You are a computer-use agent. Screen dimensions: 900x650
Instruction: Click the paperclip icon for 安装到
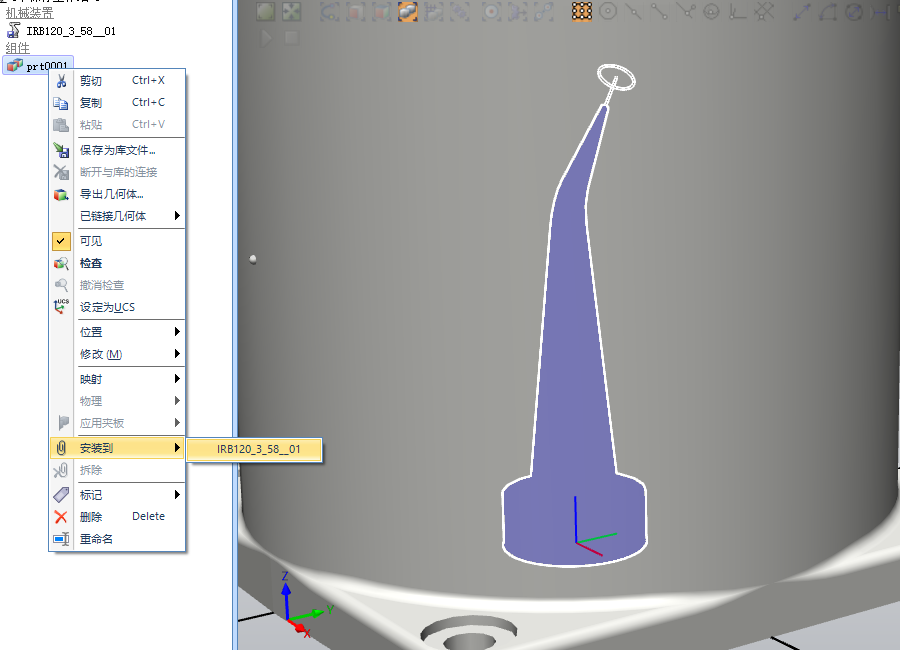(61, 448)
